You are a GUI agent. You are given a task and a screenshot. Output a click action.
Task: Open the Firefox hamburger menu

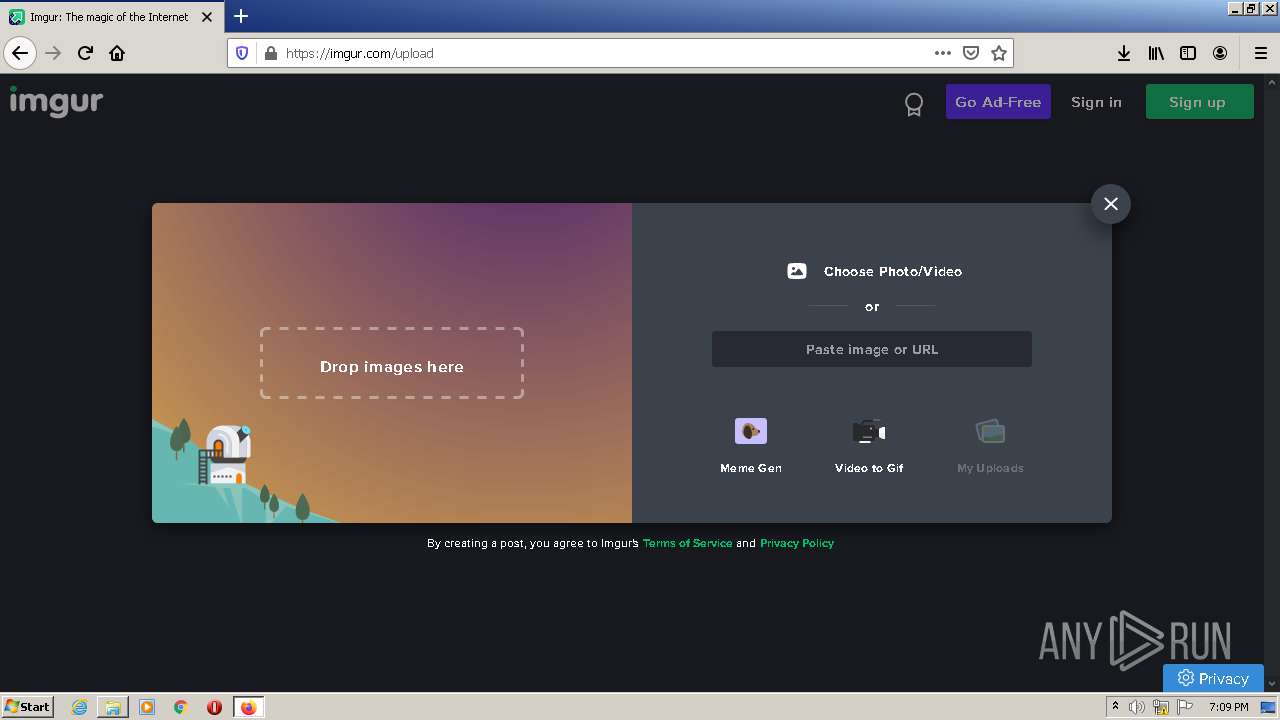[x=1260, y=53]
